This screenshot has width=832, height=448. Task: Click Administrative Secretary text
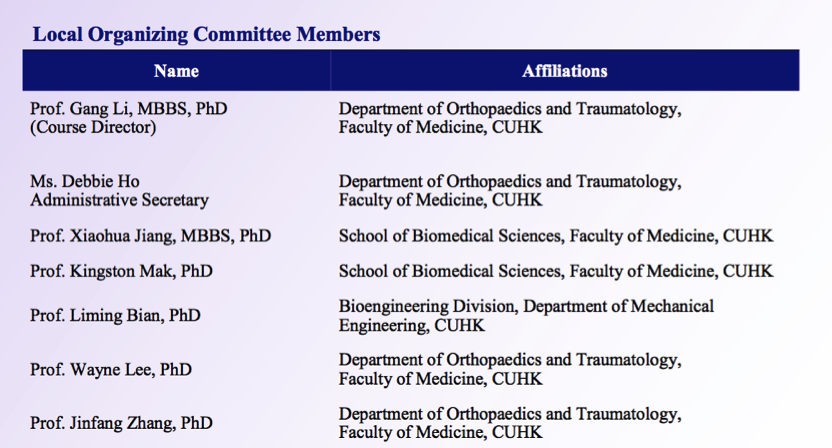pyautogui.click(x=119, y=200)
